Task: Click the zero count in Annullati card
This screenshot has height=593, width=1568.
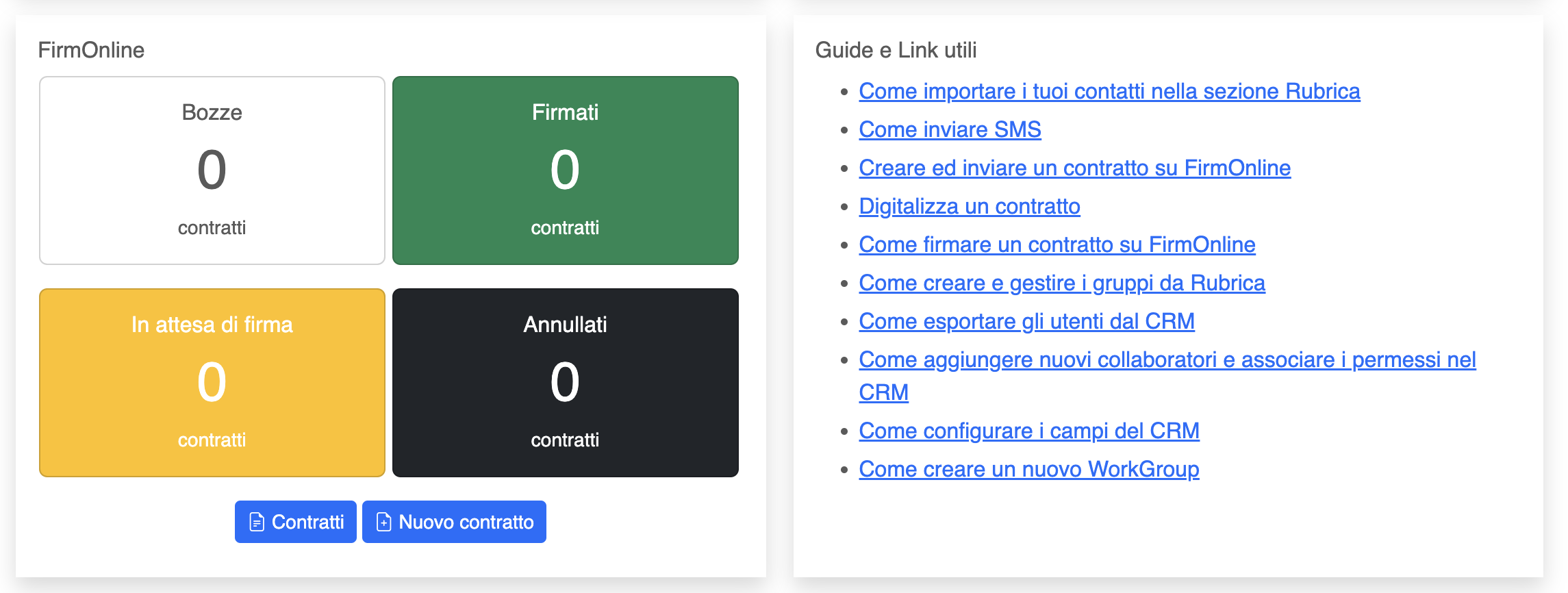Action: (565, 382)
